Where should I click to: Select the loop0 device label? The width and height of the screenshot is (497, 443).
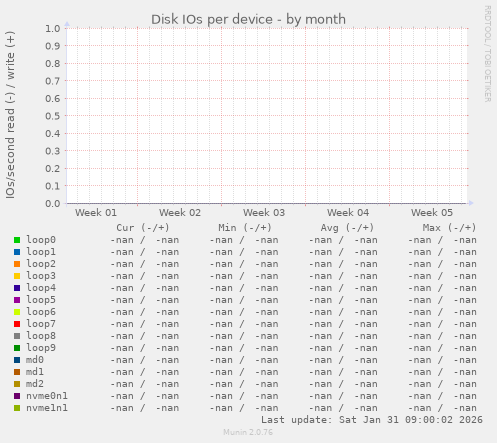(x=41, y=240)
